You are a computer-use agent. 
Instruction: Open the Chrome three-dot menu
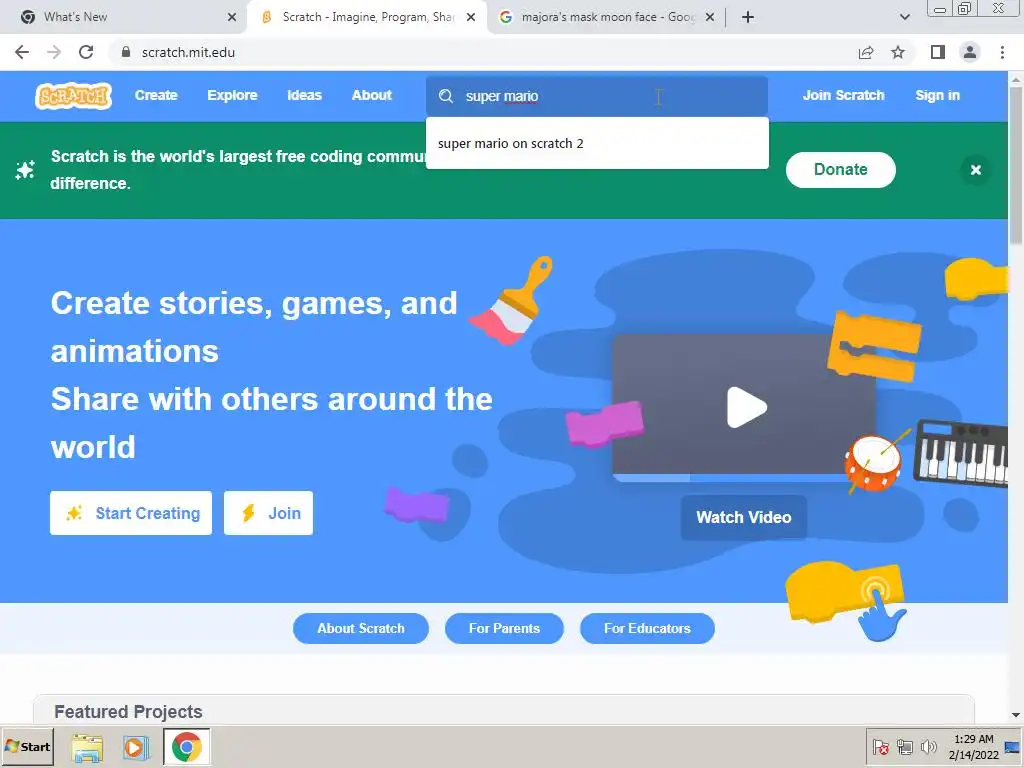tap(1002, 52)
